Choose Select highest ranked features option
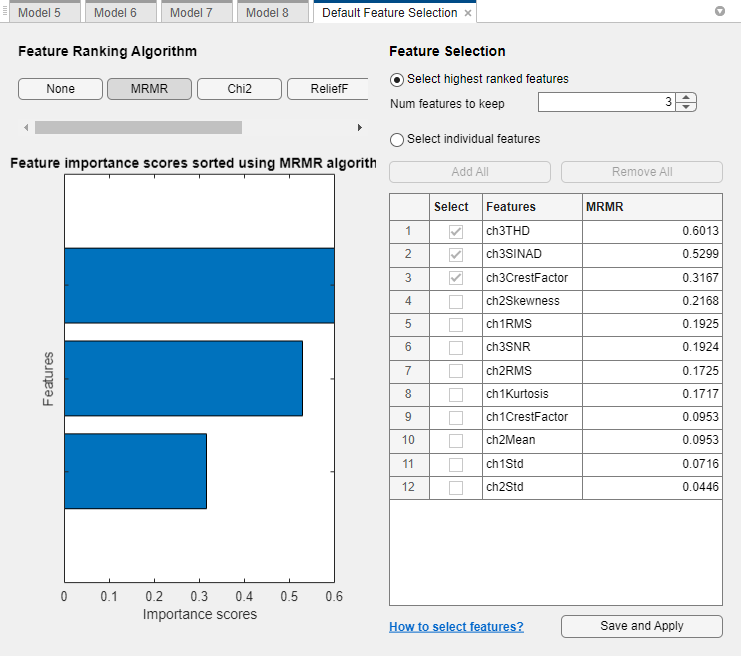 [x=398, y=79]
